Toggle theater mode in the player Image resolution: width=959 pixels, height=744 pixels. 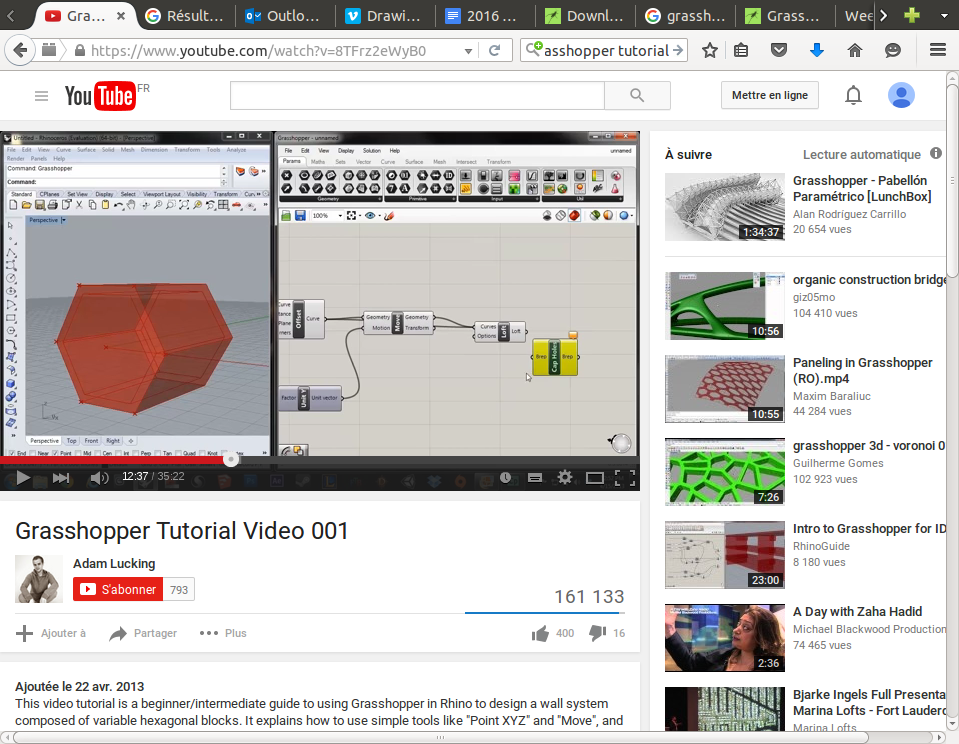[594, 478]
